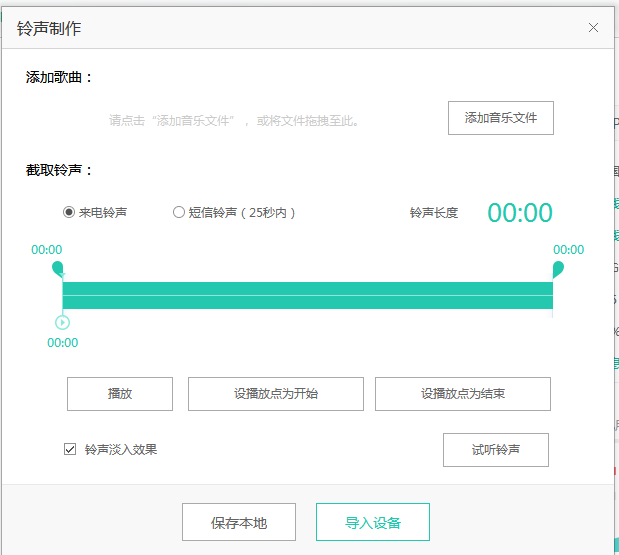Screen dimensions: 619x555
Task: Select 短信铃声（25秒内）radio option
Action: coord(179,212)
